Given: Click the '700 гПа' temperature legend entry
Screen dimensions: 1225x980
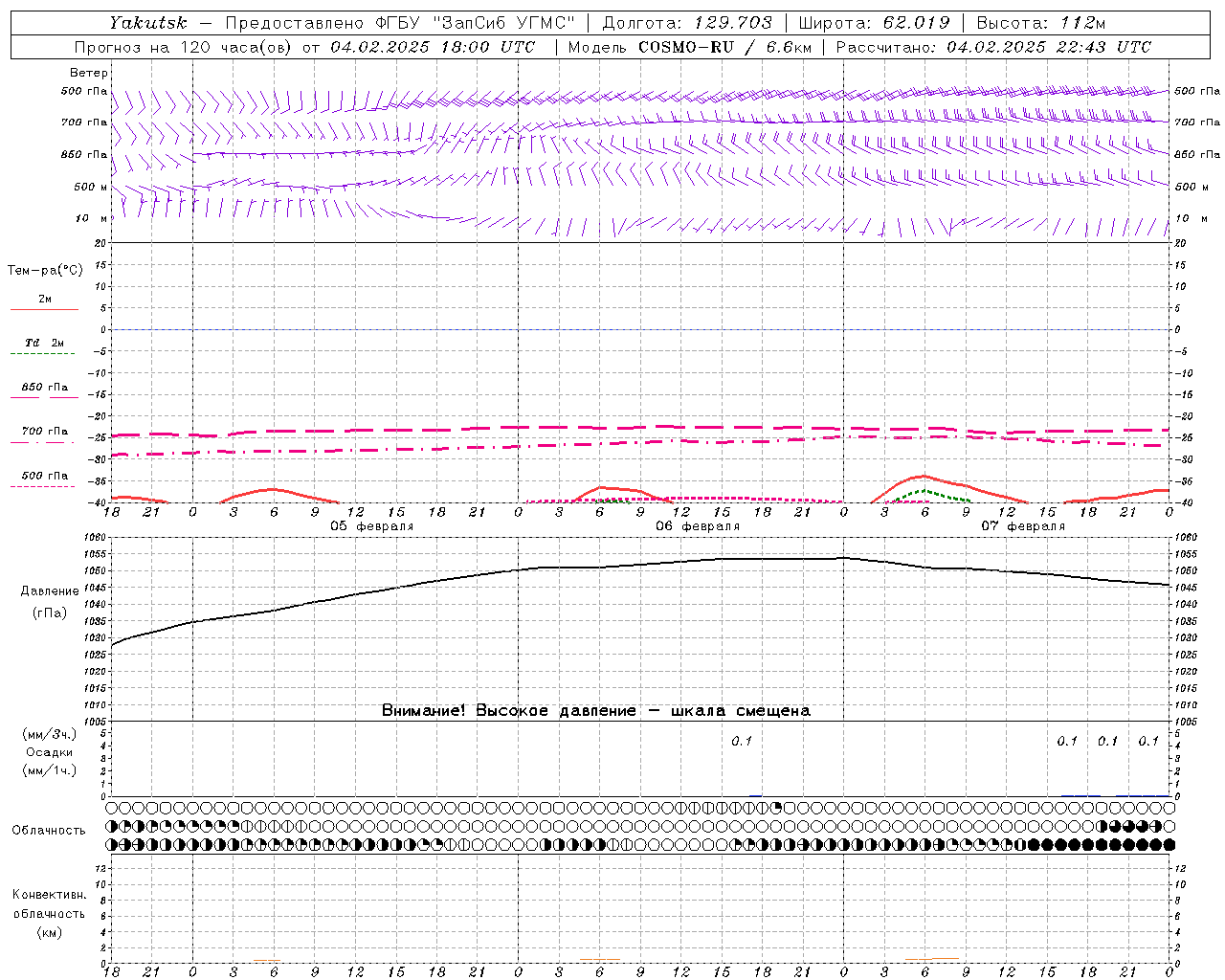Looking at the screenshot, I should [x=45, y=431].
